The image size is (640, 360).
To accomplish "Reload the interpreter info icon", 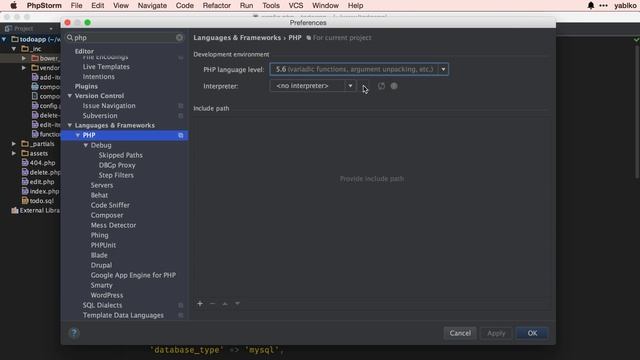I will click(381, 86).
